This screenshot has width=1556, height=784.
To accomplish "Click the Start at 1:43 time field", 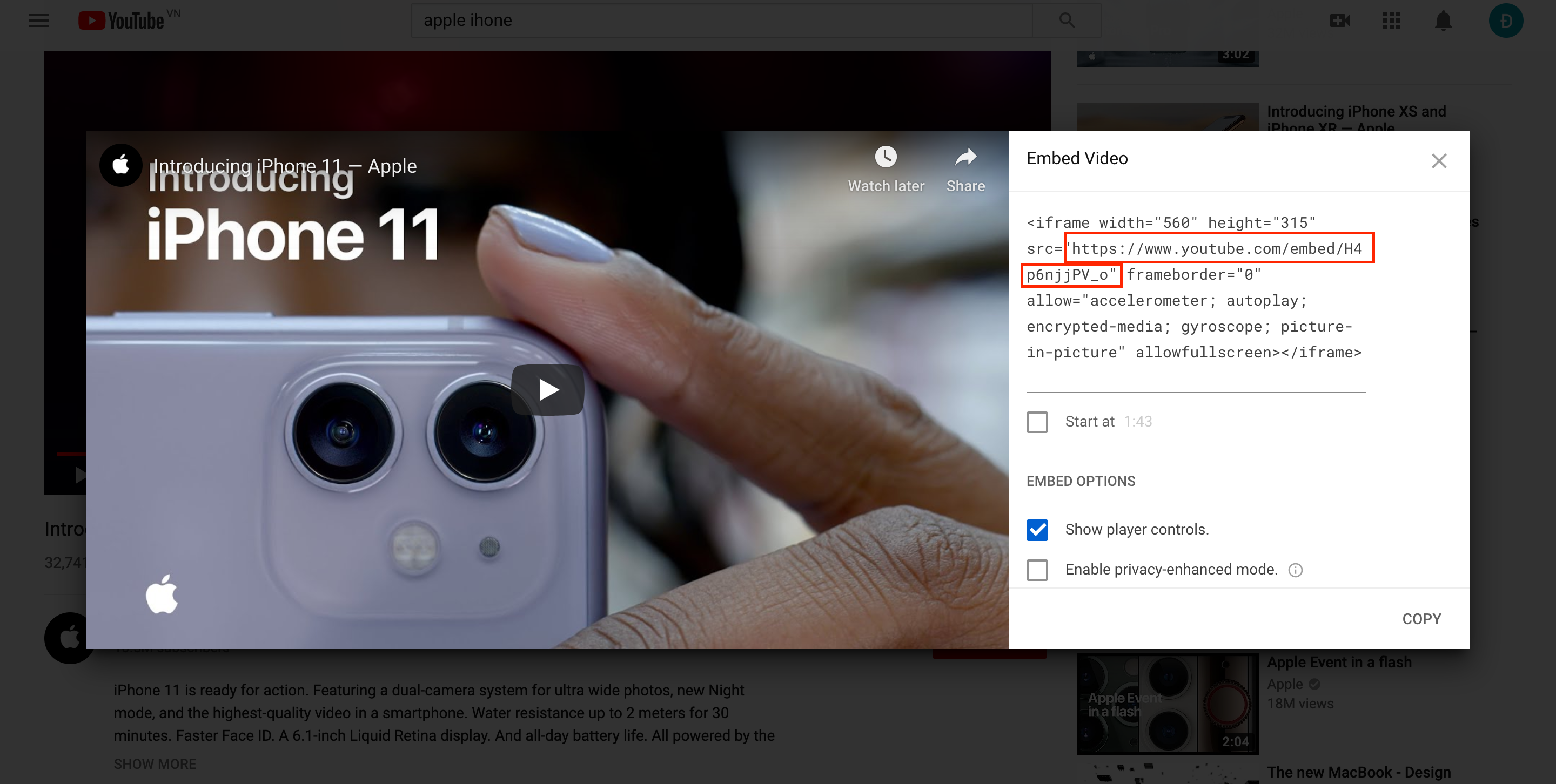I will coord(1138,421).
